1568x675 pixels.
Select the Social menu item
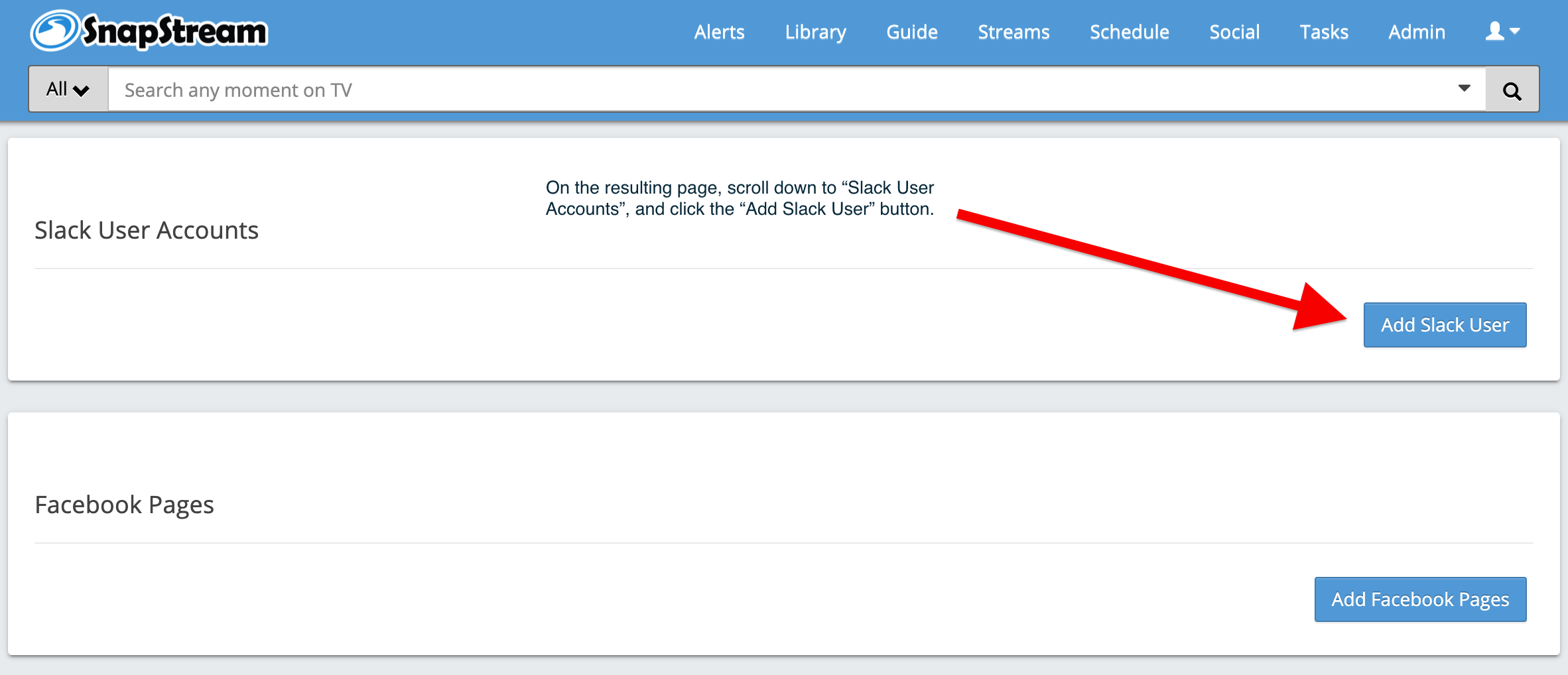[x=1234, y=32]
